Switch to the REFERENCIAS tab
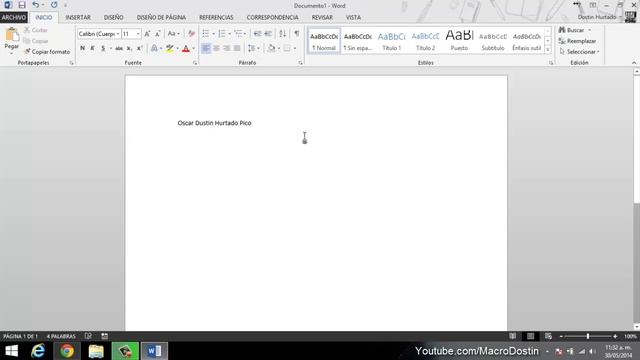This screenshot has width=640, height=360. pyautogui.click(x=216, y=18)
